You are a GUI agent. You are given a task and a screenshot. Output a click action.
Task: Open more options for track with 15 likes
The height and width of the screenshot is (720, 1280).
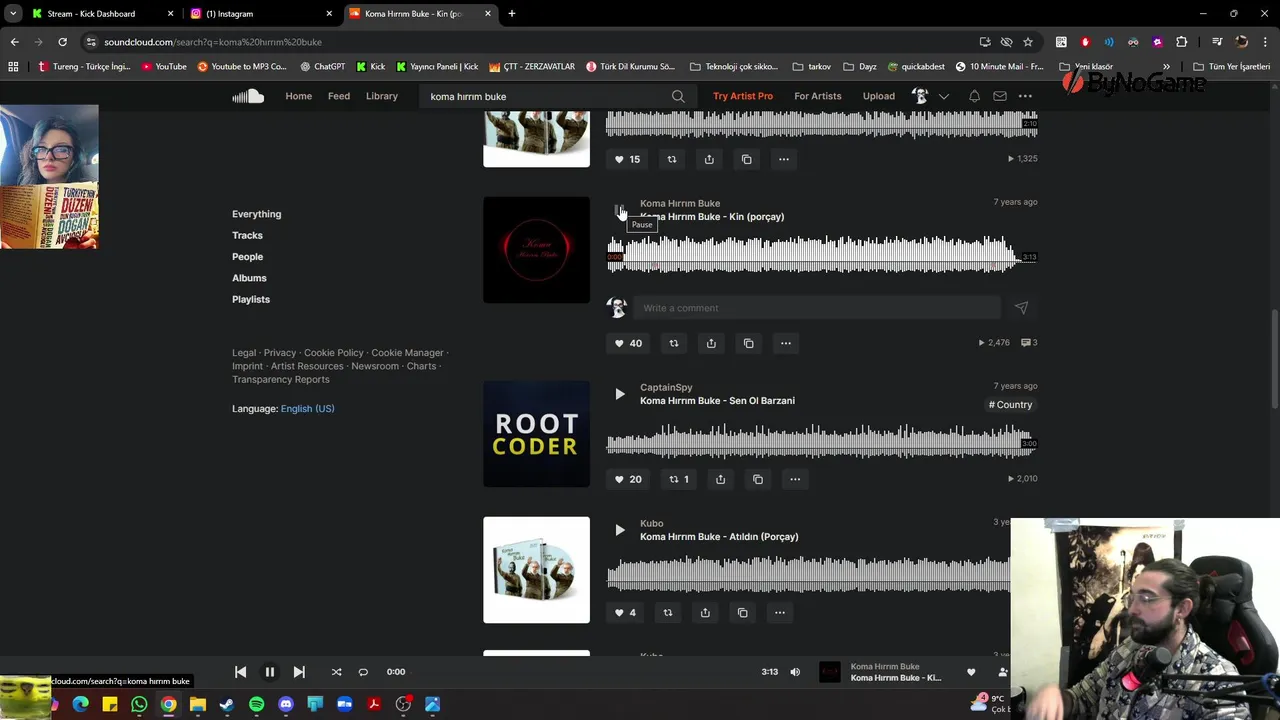[784, 159]
